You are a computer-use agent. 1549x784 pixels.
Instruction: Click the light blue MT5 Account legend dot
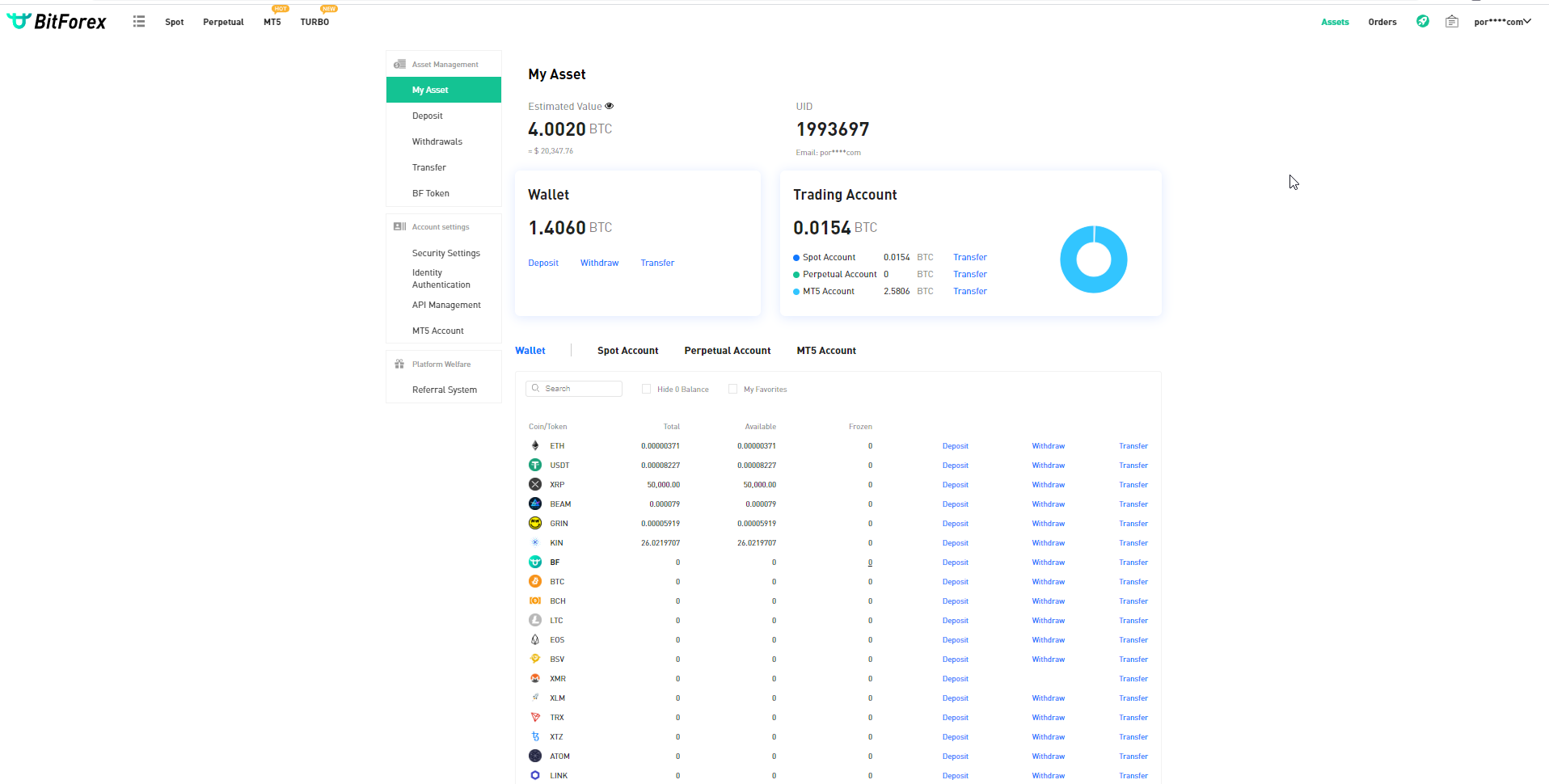click(x=796, y=292)
